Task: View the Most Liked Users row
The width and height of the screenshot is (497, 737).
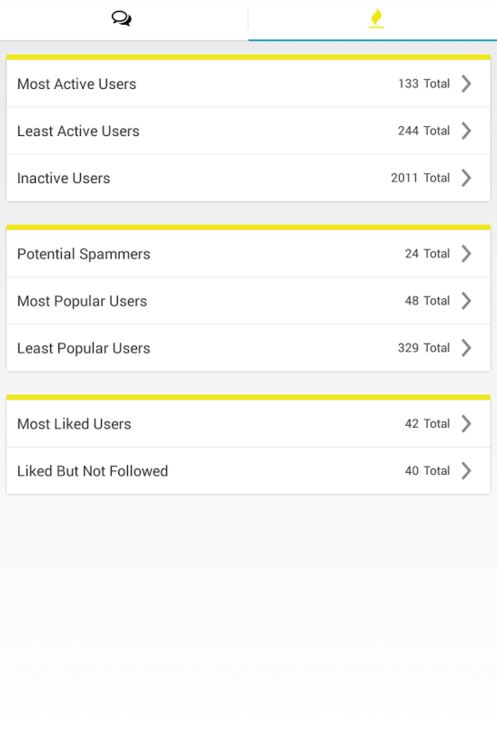Action: point(248,423)
